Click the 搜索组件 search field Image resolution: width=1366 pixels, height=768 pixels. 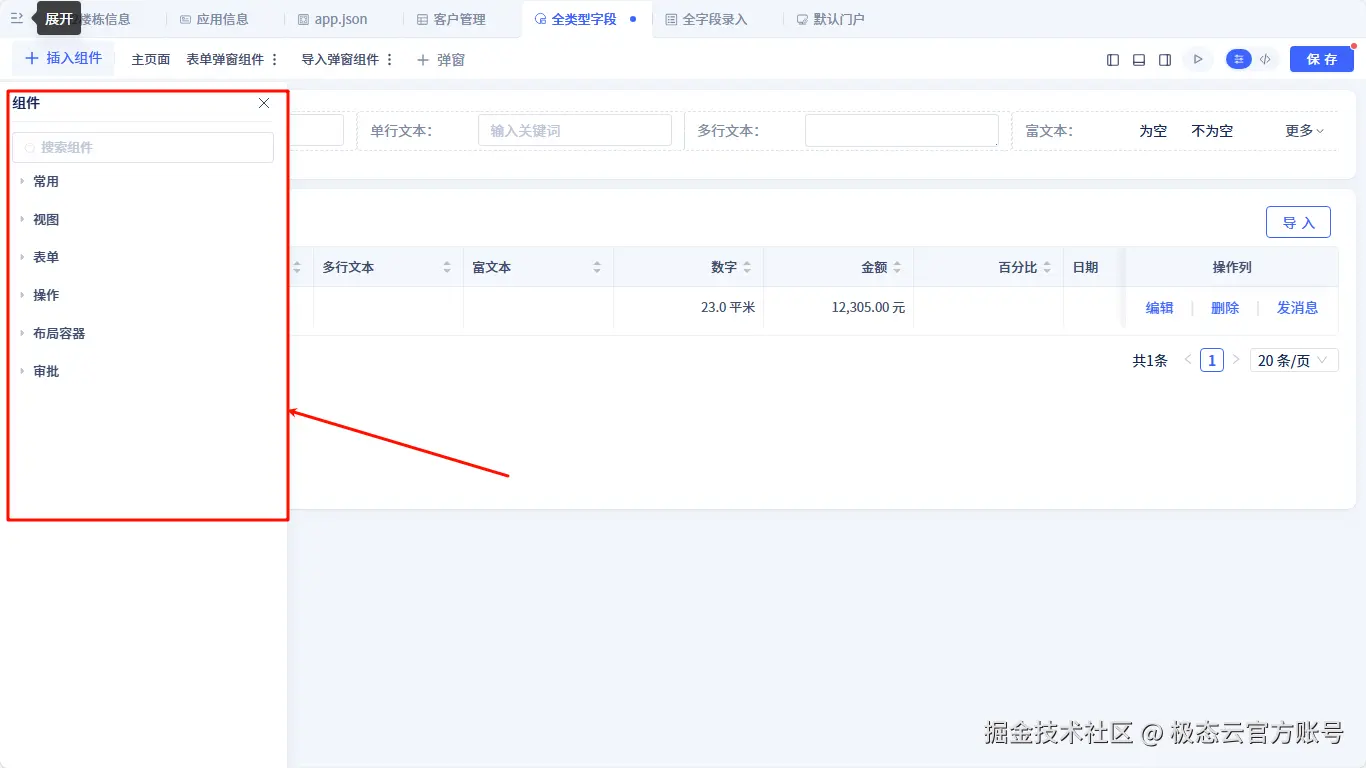[143, 148]
